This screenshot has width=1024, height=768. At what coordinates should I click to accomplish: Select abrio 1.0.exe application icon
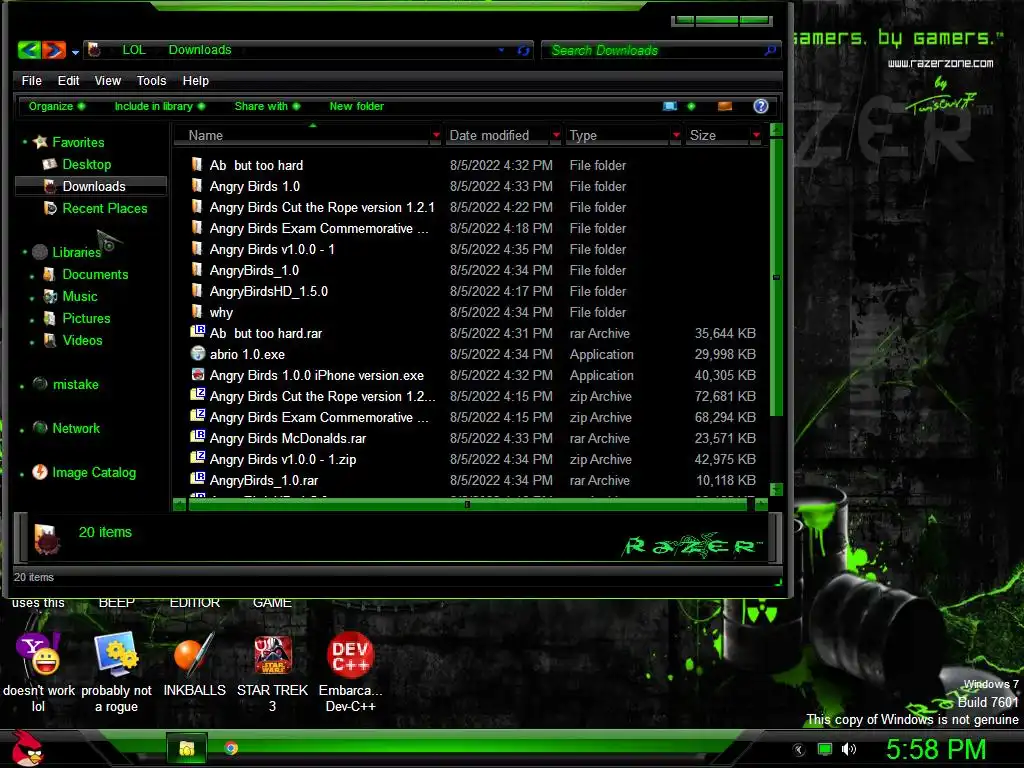coord(197,353)
